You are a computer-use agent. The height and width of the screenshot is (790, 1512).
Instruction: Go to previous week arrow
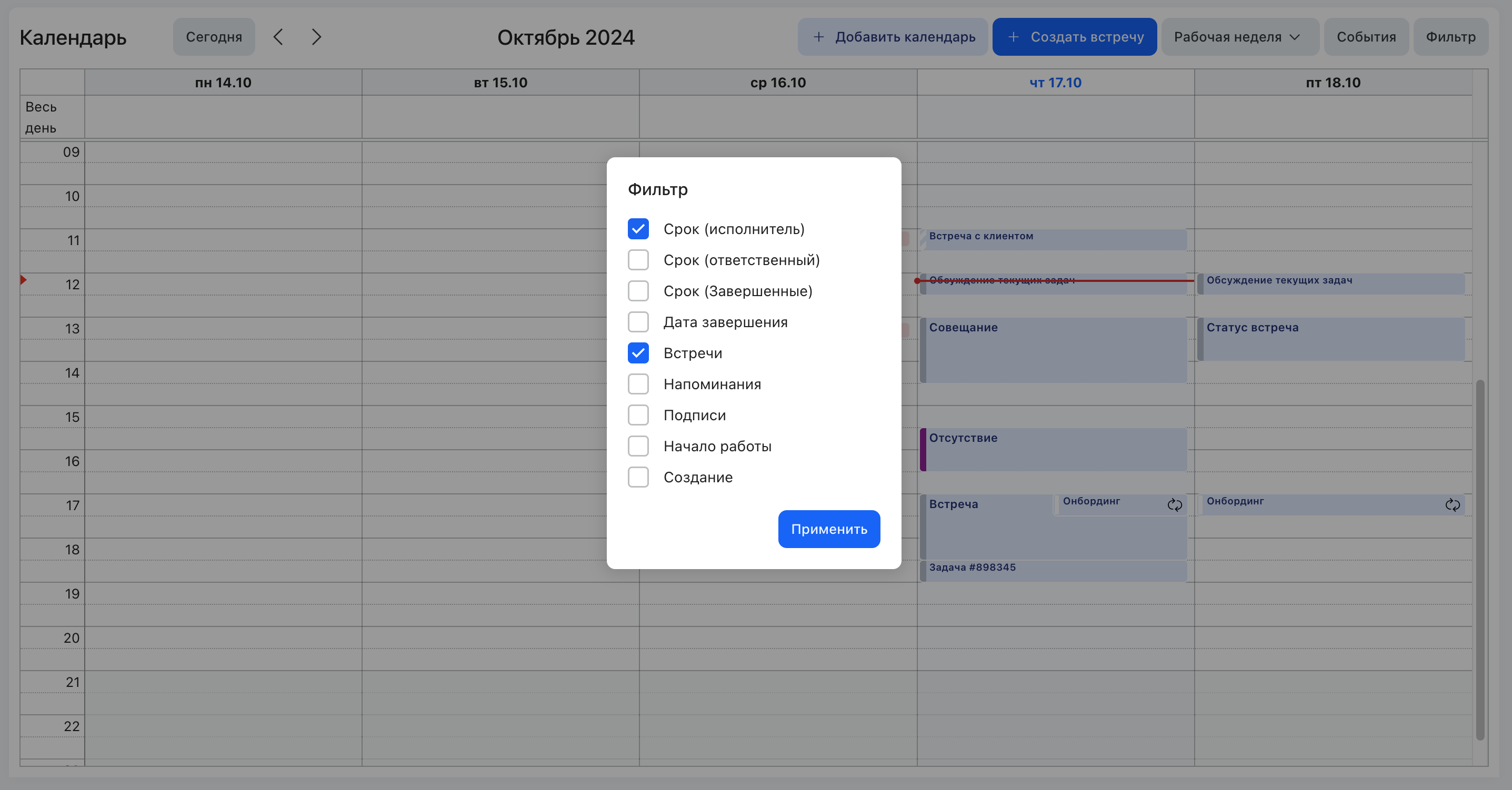(278, 37)
